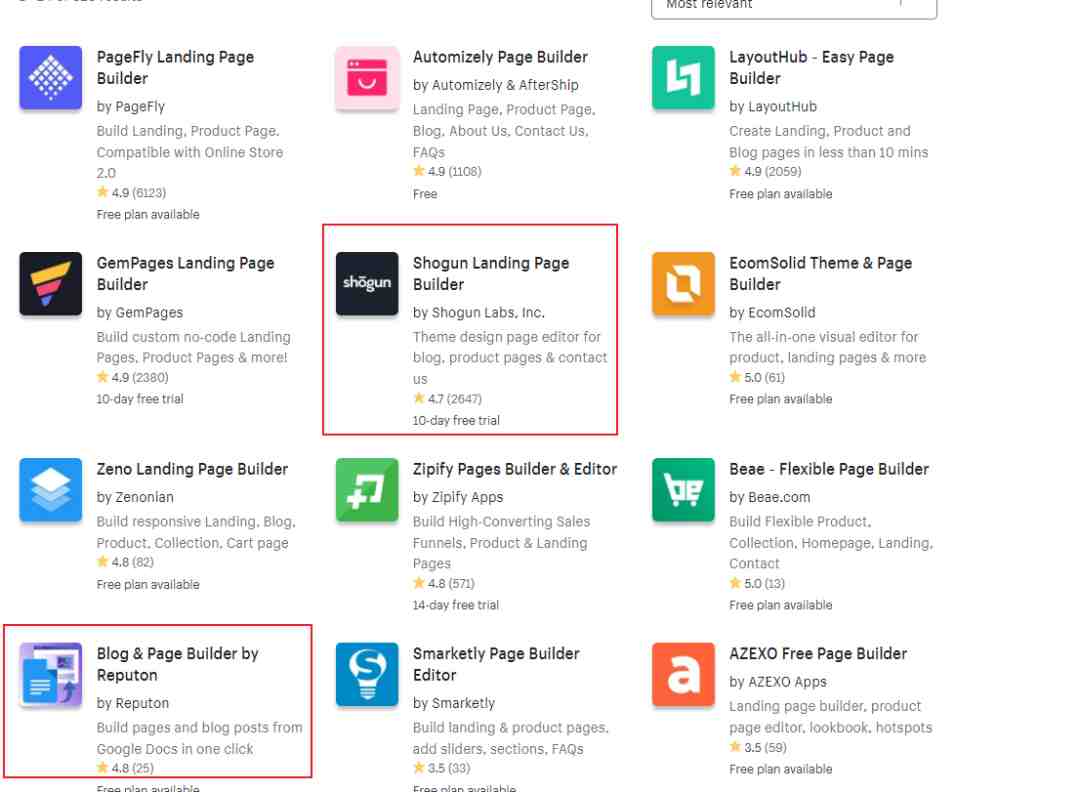Viewport: 1080px width, 792px height.
Task: Click the Automizely 'Free' pricing label
Action: [x=425, y=194]
